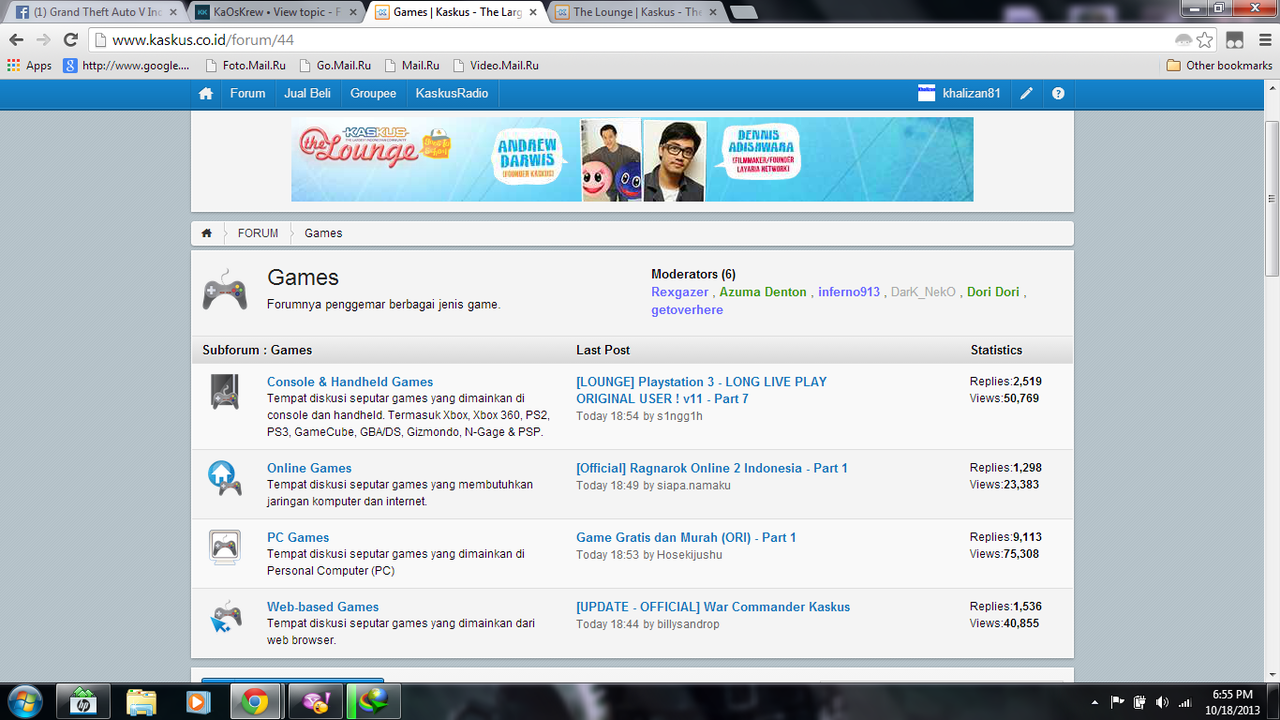
Task: Open Jual Beli in the navbar
Action: [308, 93]
